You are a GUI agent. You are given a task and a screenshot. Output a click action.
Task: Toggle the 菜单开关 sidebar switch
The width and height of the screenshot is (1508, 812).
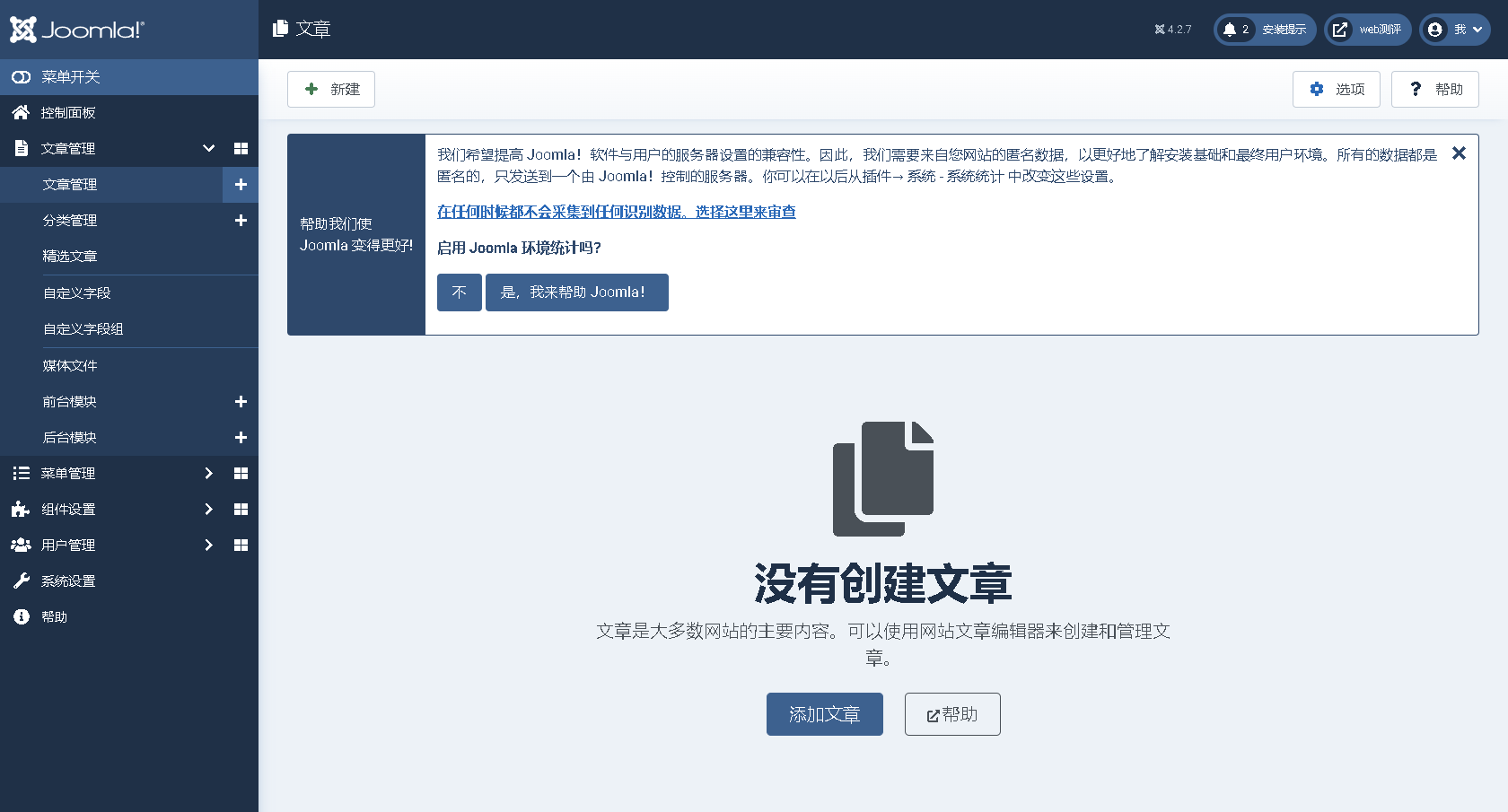(129, 77)
